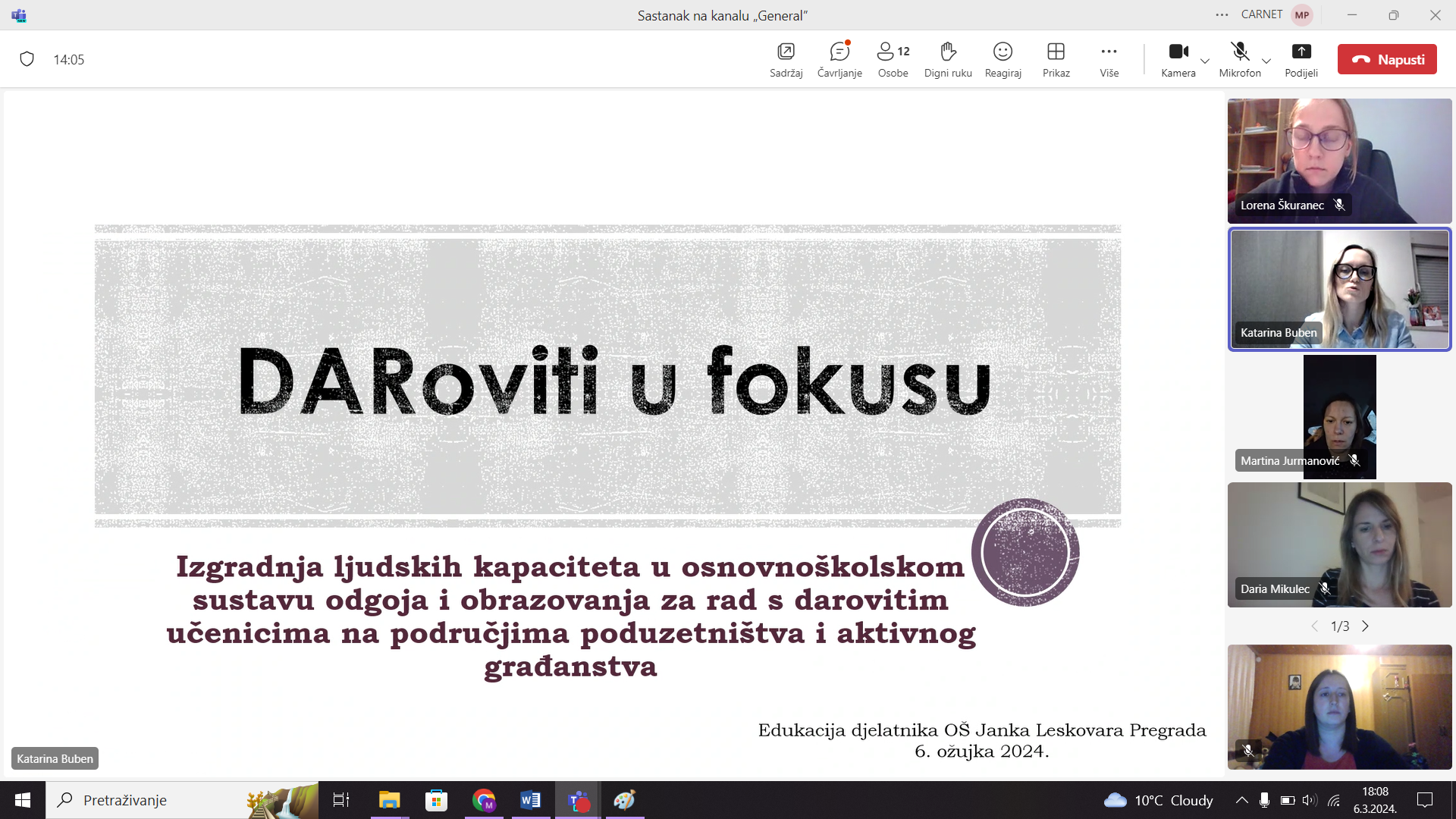Go to next participants page arrow
Image resolution: width=1456 pixels, height=819 pixels.
[x=1366, y=626]
